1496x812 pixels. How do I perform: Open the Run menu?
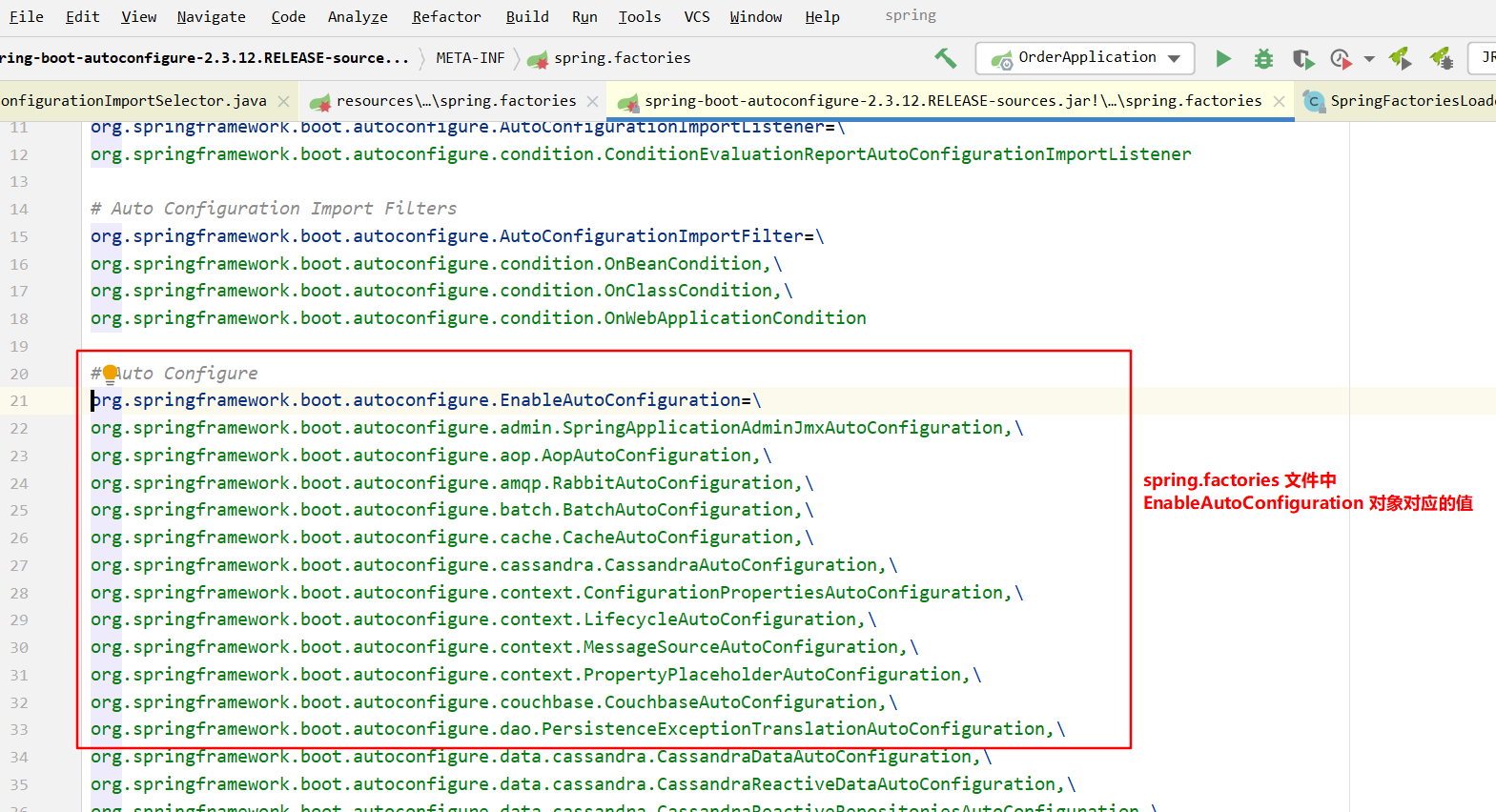[x=584, y=16]
